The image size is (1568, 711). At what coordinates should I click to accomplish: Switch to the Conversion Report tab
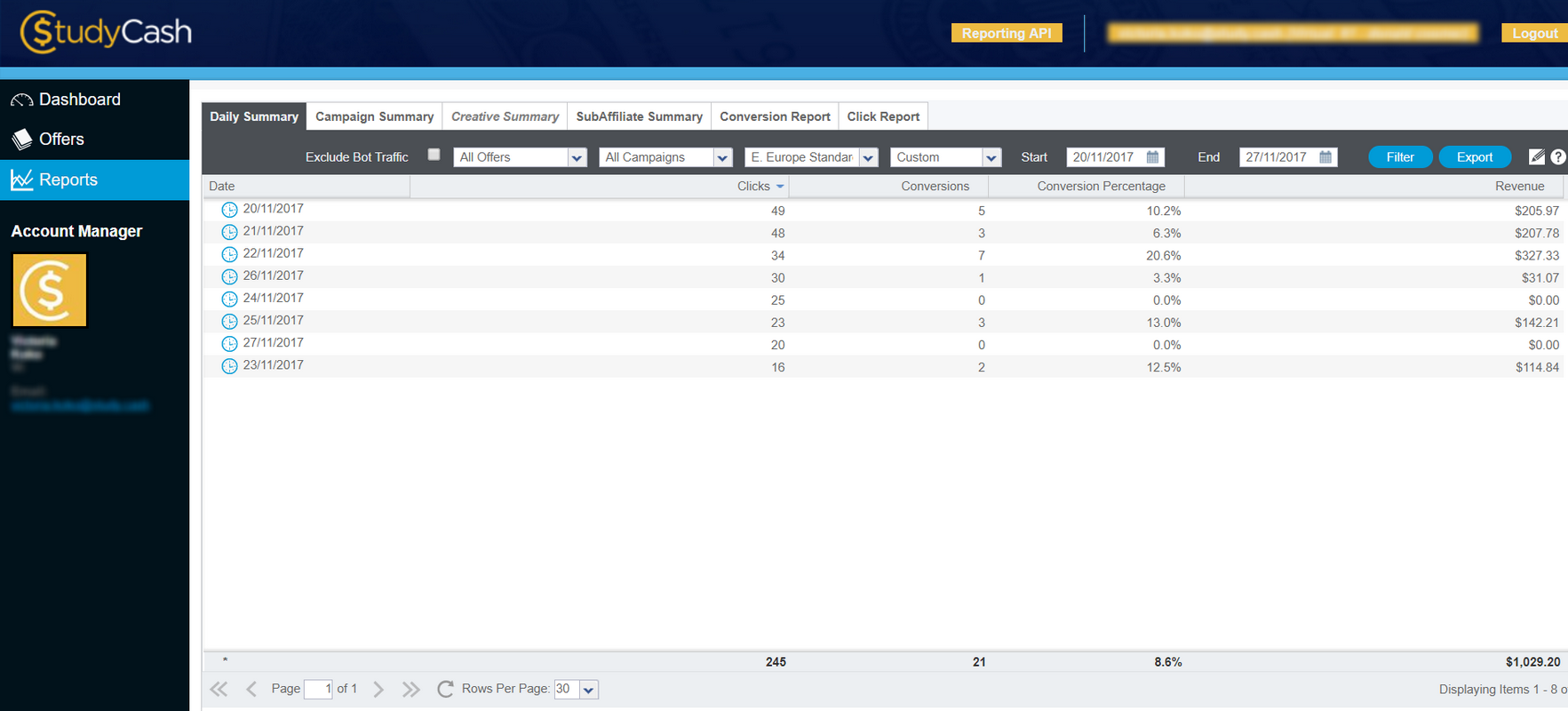click(776, 116)
